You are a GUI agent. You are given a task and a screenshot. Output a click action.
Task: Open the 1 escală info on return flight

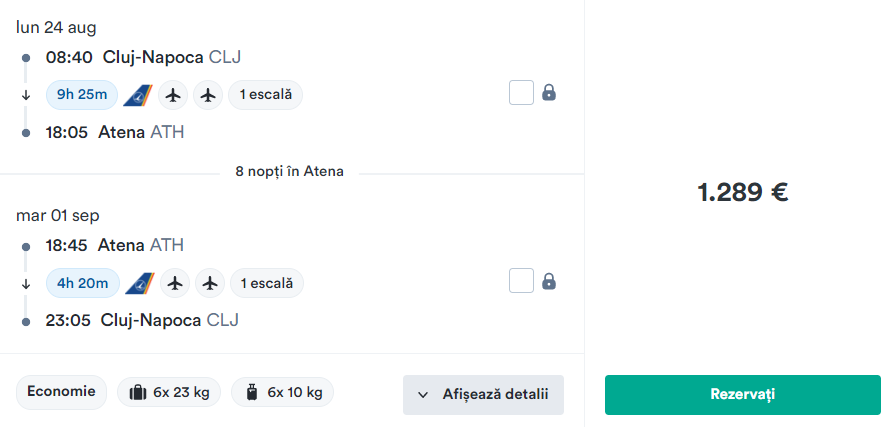coord(267,283)
